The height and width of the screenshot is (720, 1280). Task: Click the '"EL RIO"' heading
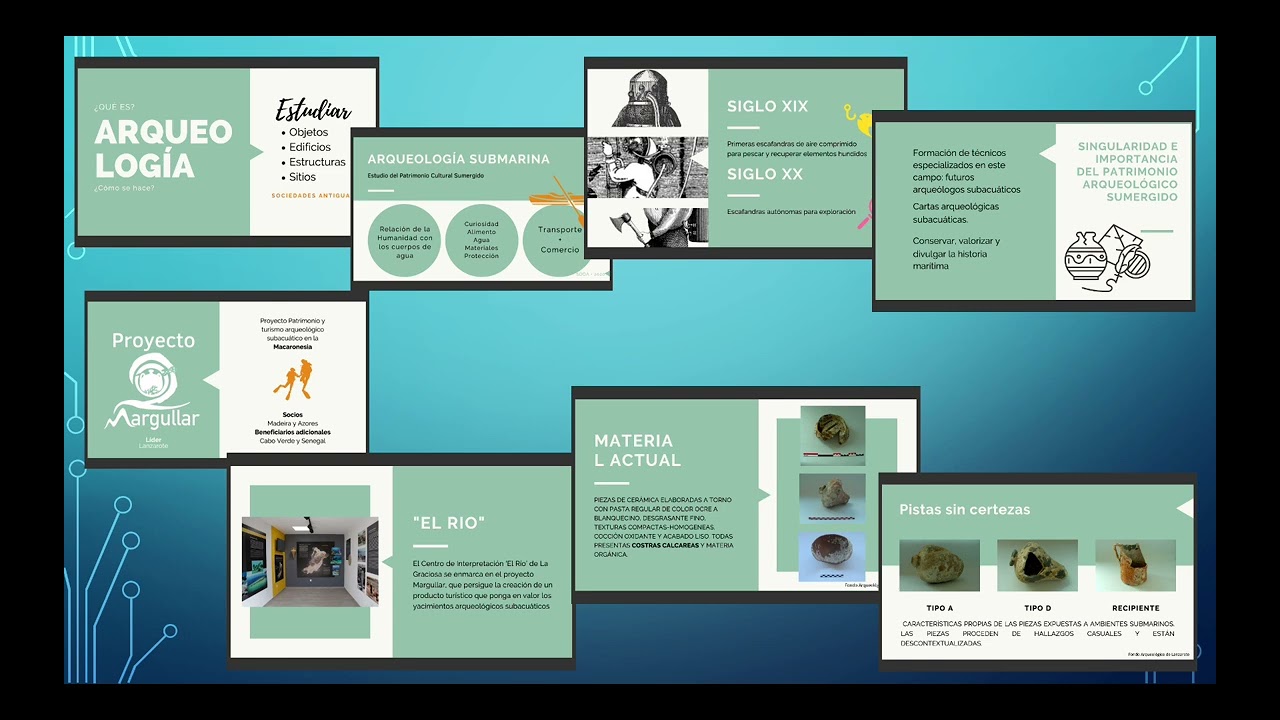coord(449,522)
